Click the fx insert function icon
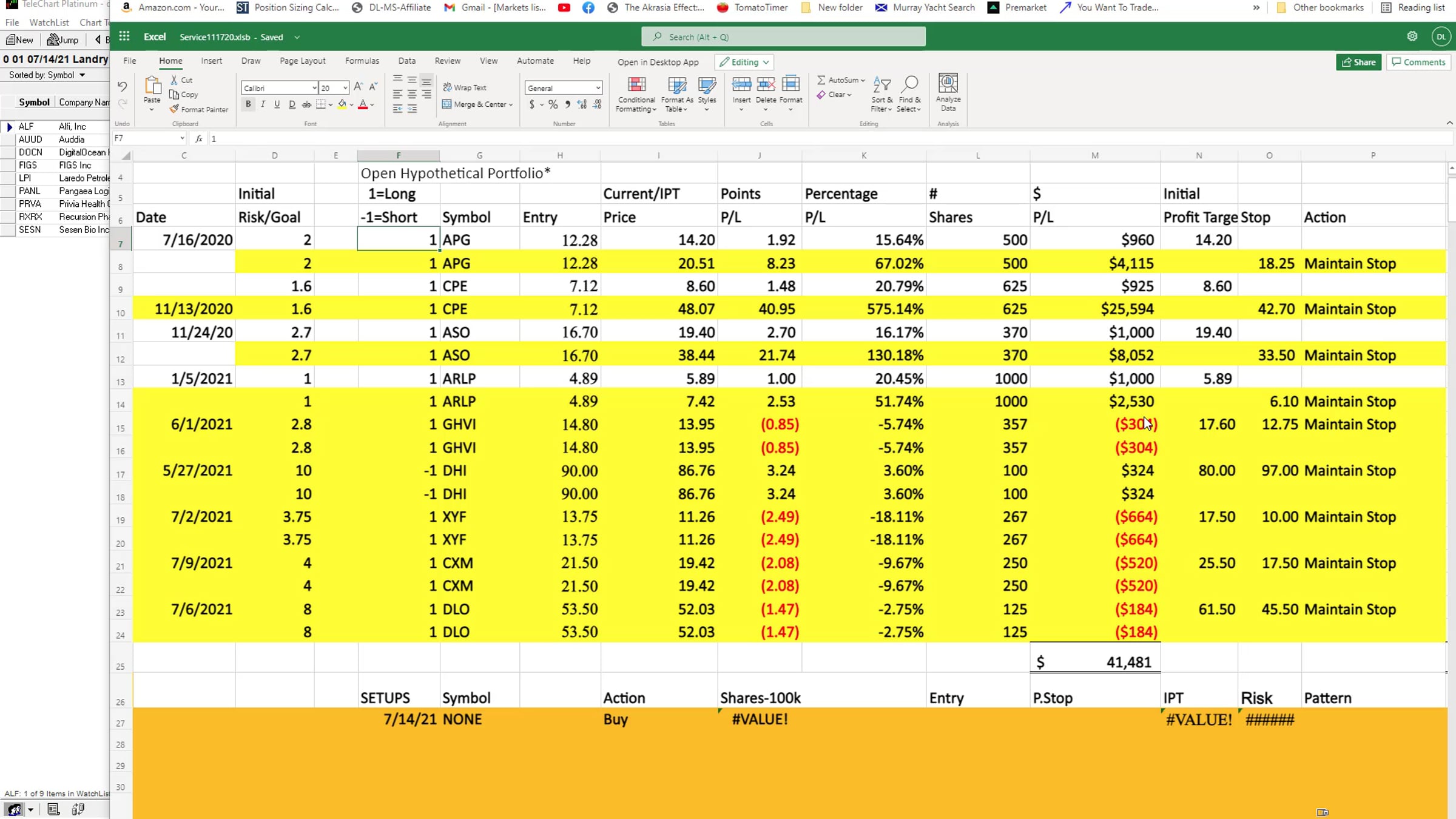Viewport: 1456px width, 819px height. pyautogui.click(x=198, y=139)
